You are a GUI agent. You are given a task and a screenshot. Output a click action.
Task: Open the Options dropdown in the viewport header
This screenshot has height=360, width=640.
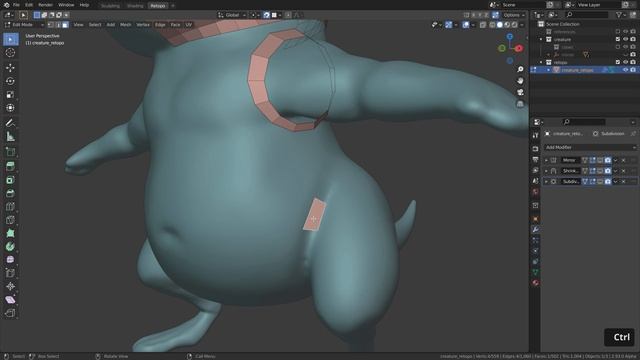(x=514, y=15)
